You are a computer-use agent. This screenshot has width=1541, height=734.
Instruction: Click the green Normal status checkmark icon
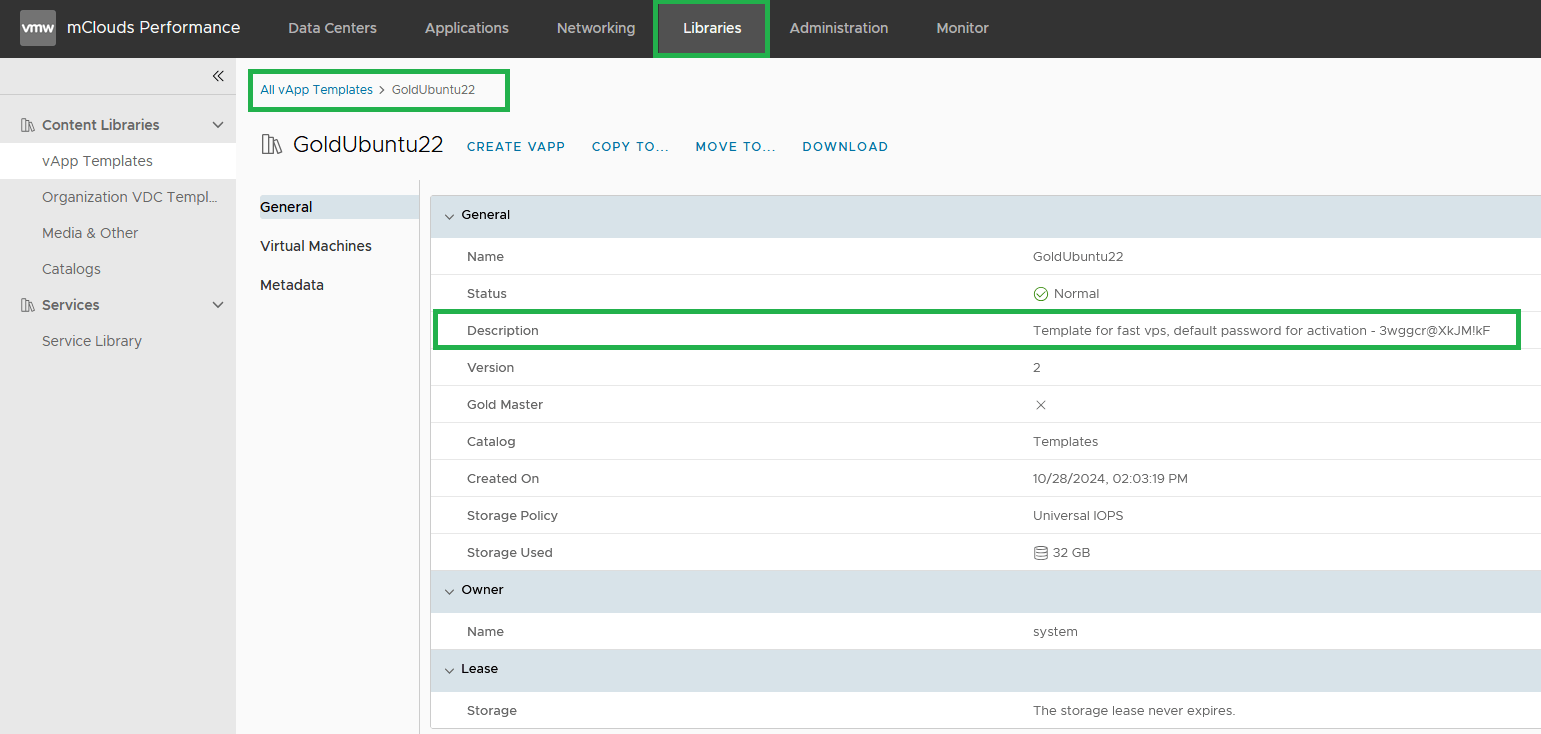pyautogui.click(x=1040, y=294)
